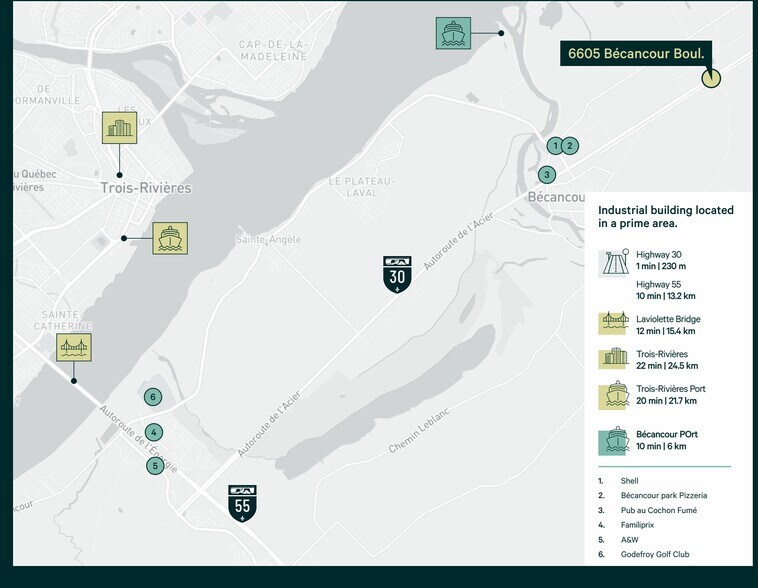This screenshot has height=588, width=758.
Task: Click the yellow bridge icon near Sainte Catherine
Action: click(x=74, y=347)
